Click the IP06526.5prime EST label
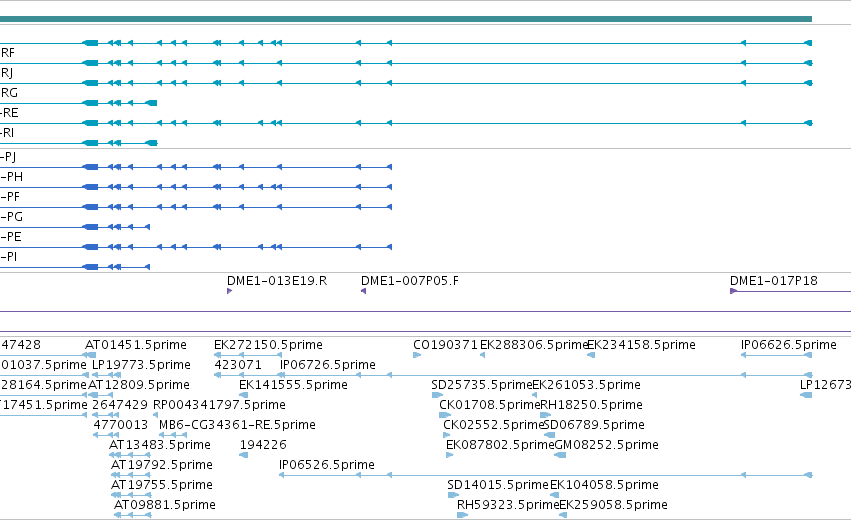851x520 pixels. point(327,465)
